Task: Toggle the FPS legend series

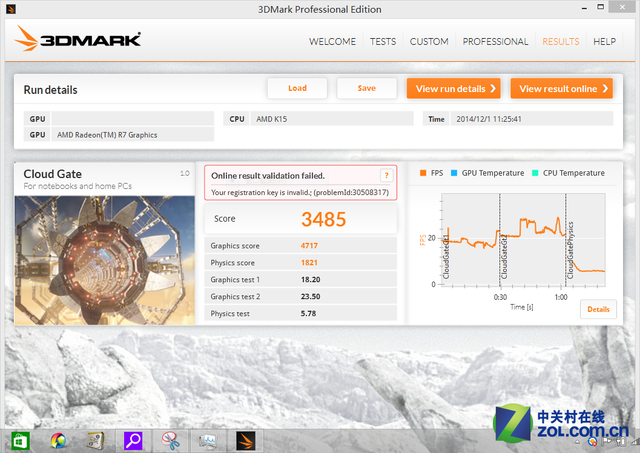Action: point(430,173)
